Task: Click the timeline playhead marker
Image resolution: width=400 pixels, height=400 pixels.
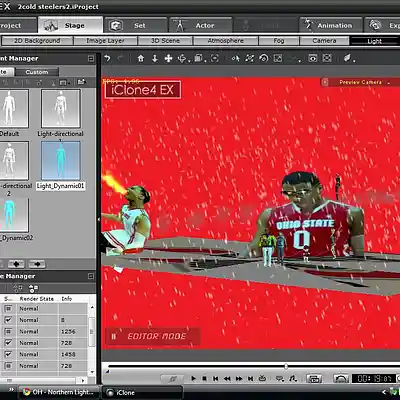Action: pyautogui.click(x=286, y=366)
